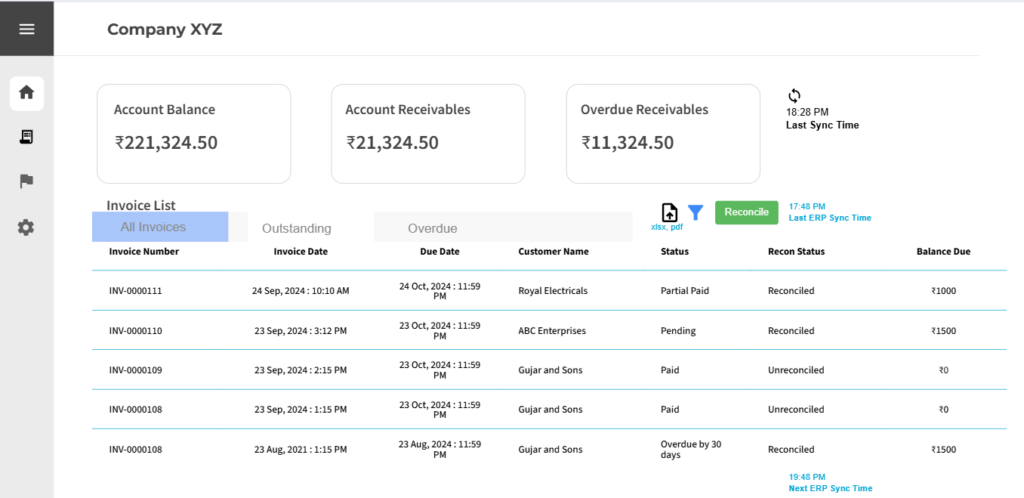Click the INV-0000109 Gujar and Sons row
Screen dimensions: 1024x498
coord(550,370)
